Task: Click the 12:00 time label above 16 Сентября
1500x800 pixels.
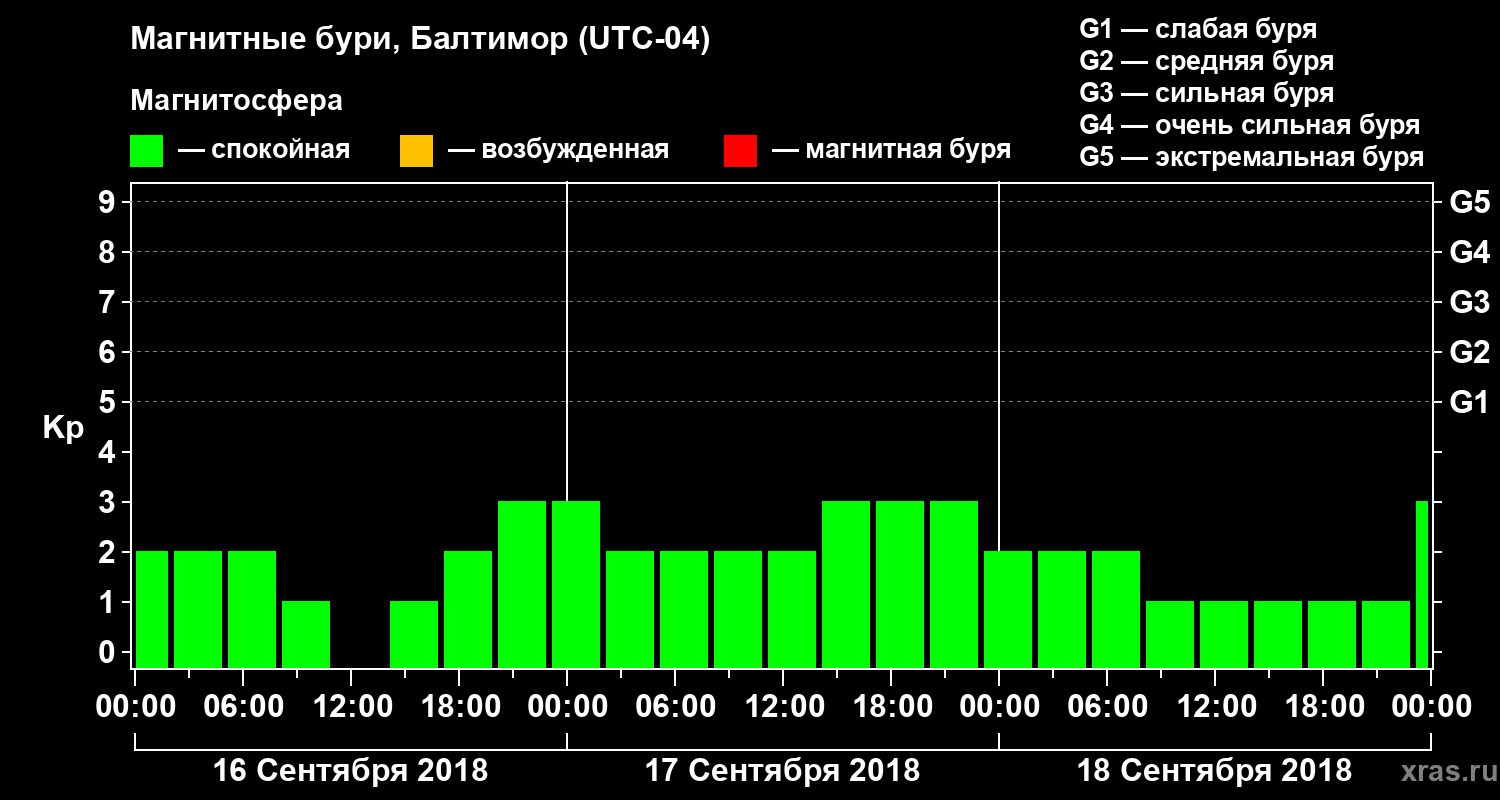Action: coord(351,707)
